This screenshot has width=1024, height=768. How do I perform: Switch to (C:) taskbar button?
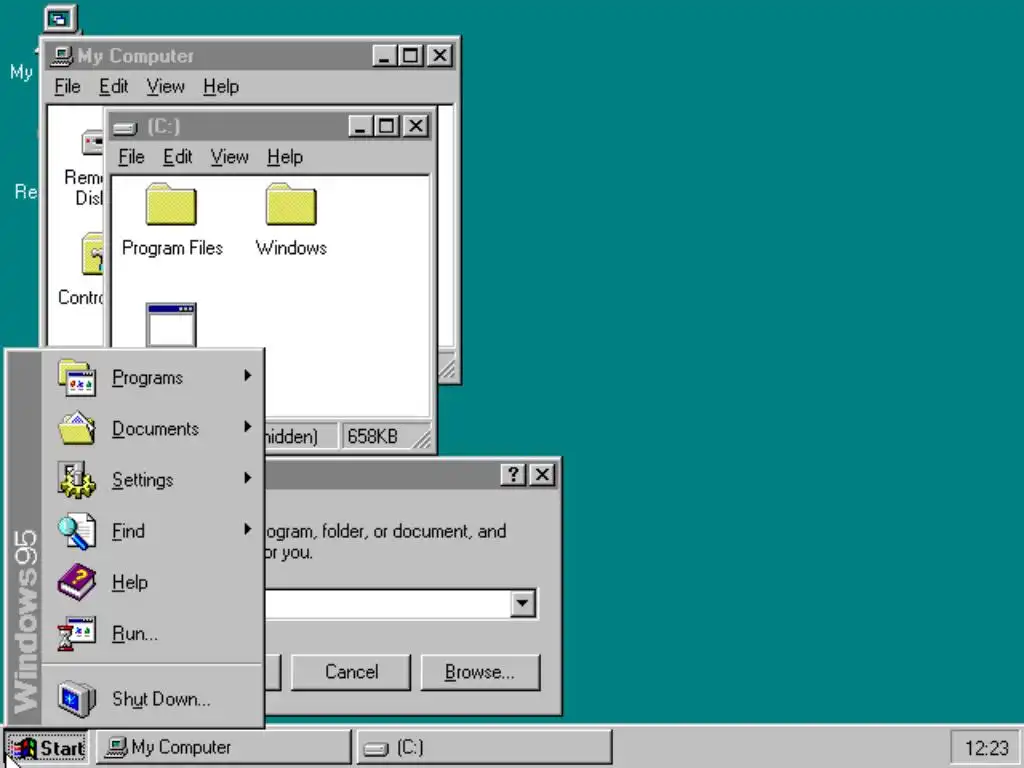pos(484,747)
